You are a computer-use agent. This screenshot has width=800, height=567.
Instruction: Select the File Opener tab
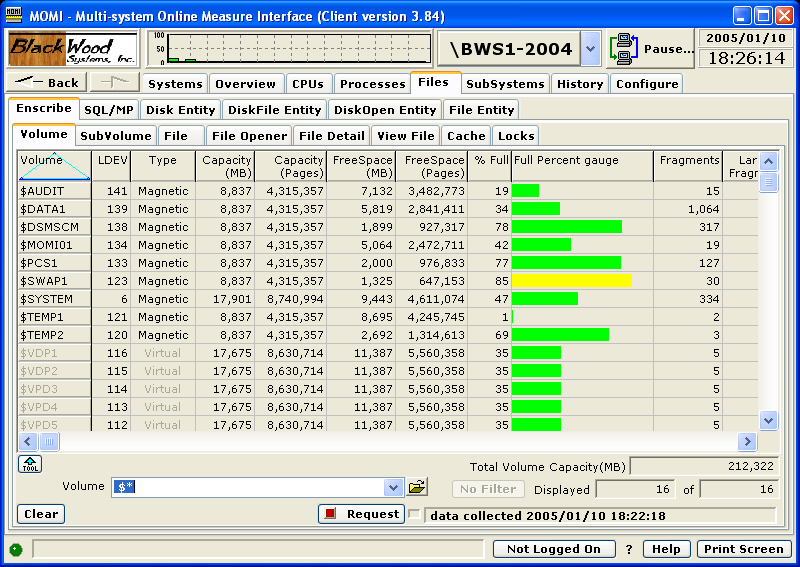pyautogui.click(x=250, y=136)
